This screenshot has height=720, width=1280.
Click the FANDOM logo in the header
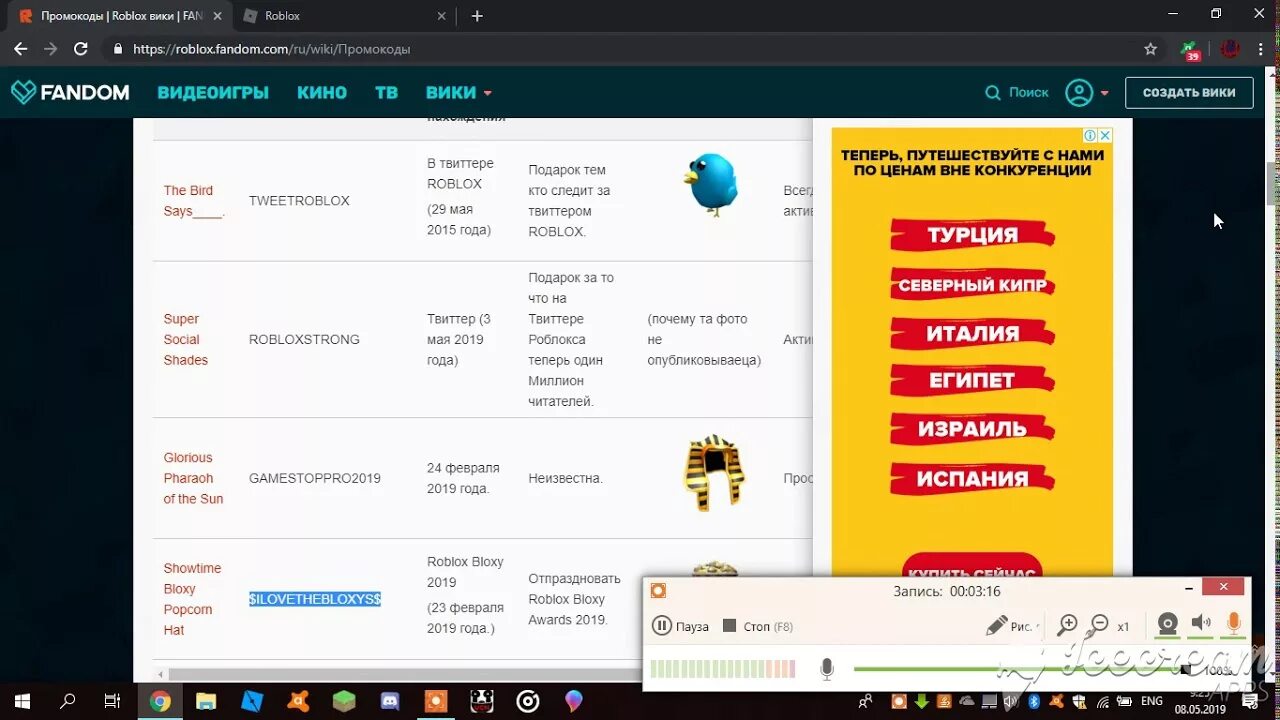pos(70,92)
